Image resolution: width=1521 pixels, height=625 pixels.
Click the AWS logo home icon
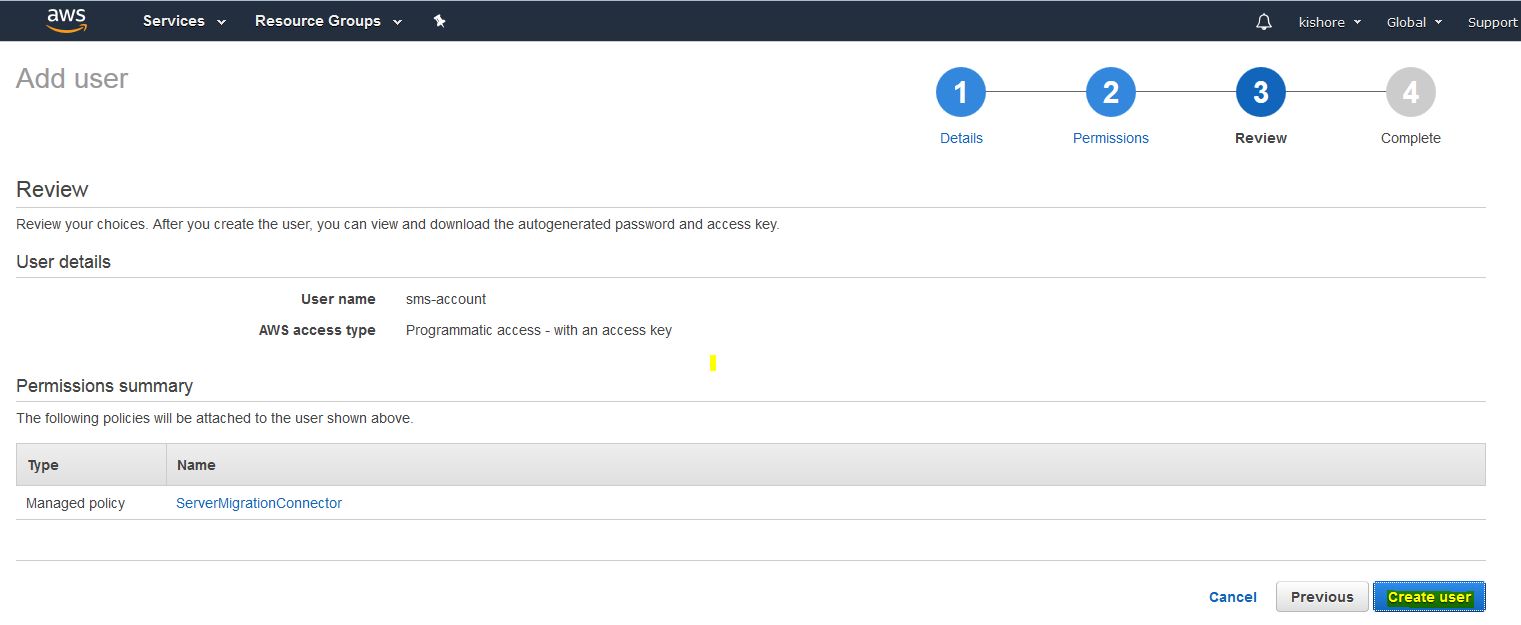coord(66,21)
